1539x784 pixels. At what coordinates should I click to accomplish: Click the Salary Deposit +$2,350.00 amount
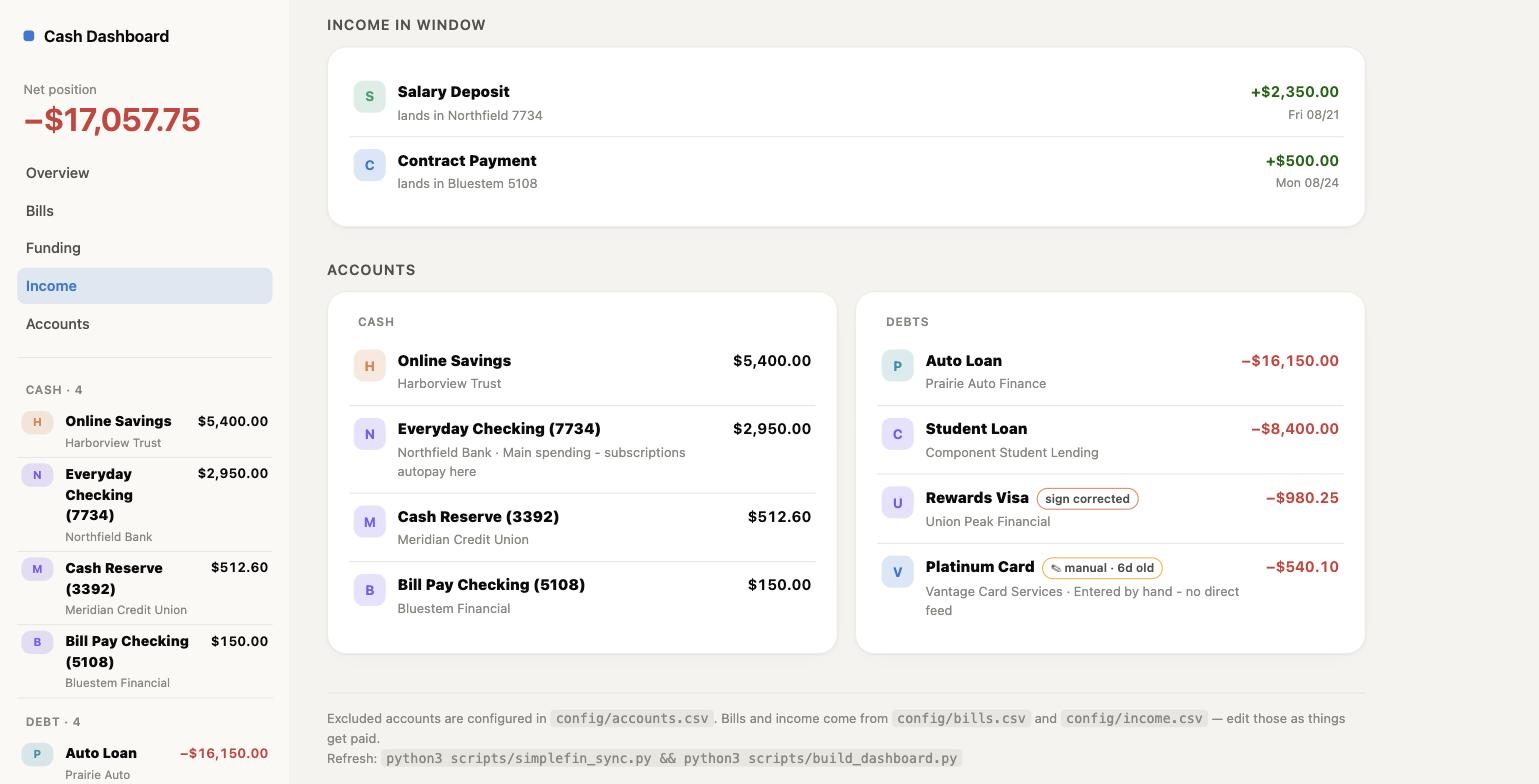click(1295, 92)
